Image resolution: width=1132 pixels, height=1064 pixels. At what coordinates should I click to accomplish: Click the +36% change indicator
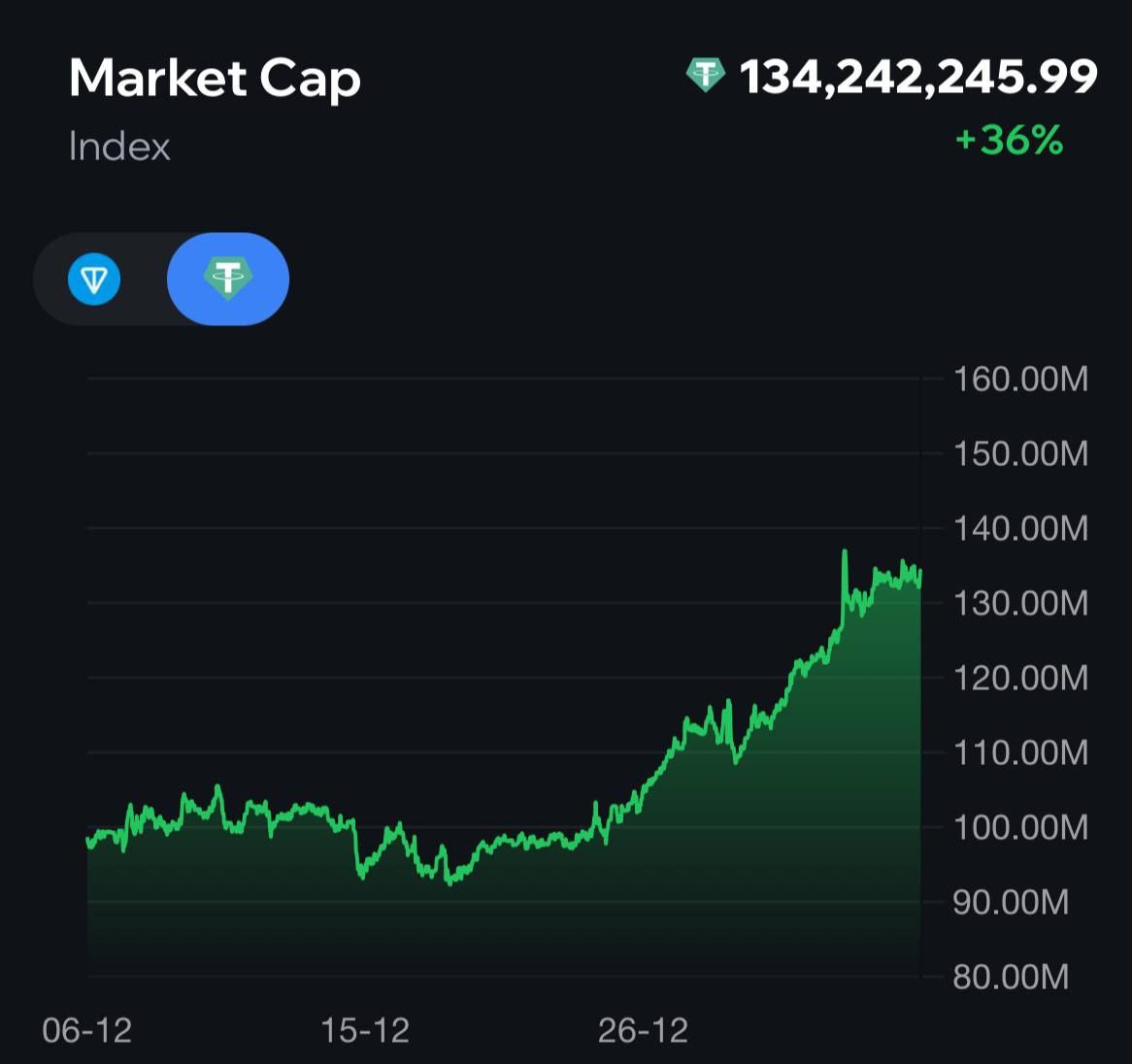[x=1009, y=141]
